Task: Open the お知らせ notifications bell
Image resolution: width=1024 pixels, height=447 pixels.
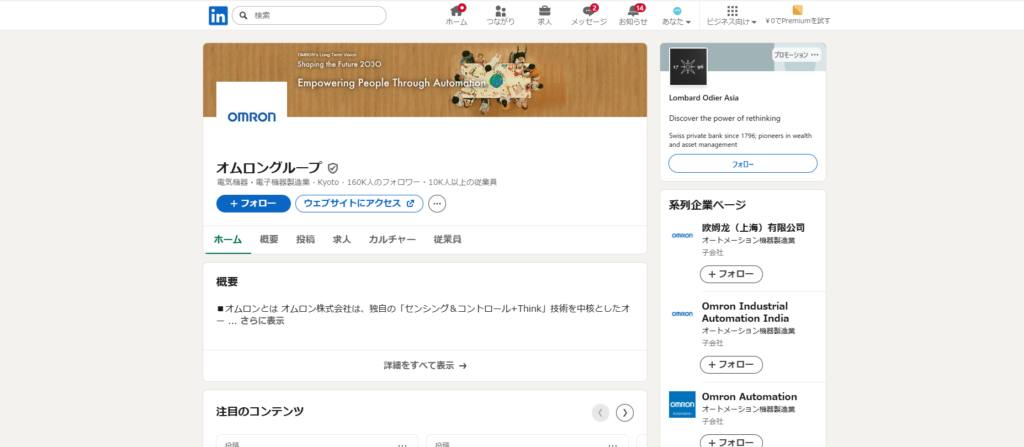Action: click(x=632, y=11)
